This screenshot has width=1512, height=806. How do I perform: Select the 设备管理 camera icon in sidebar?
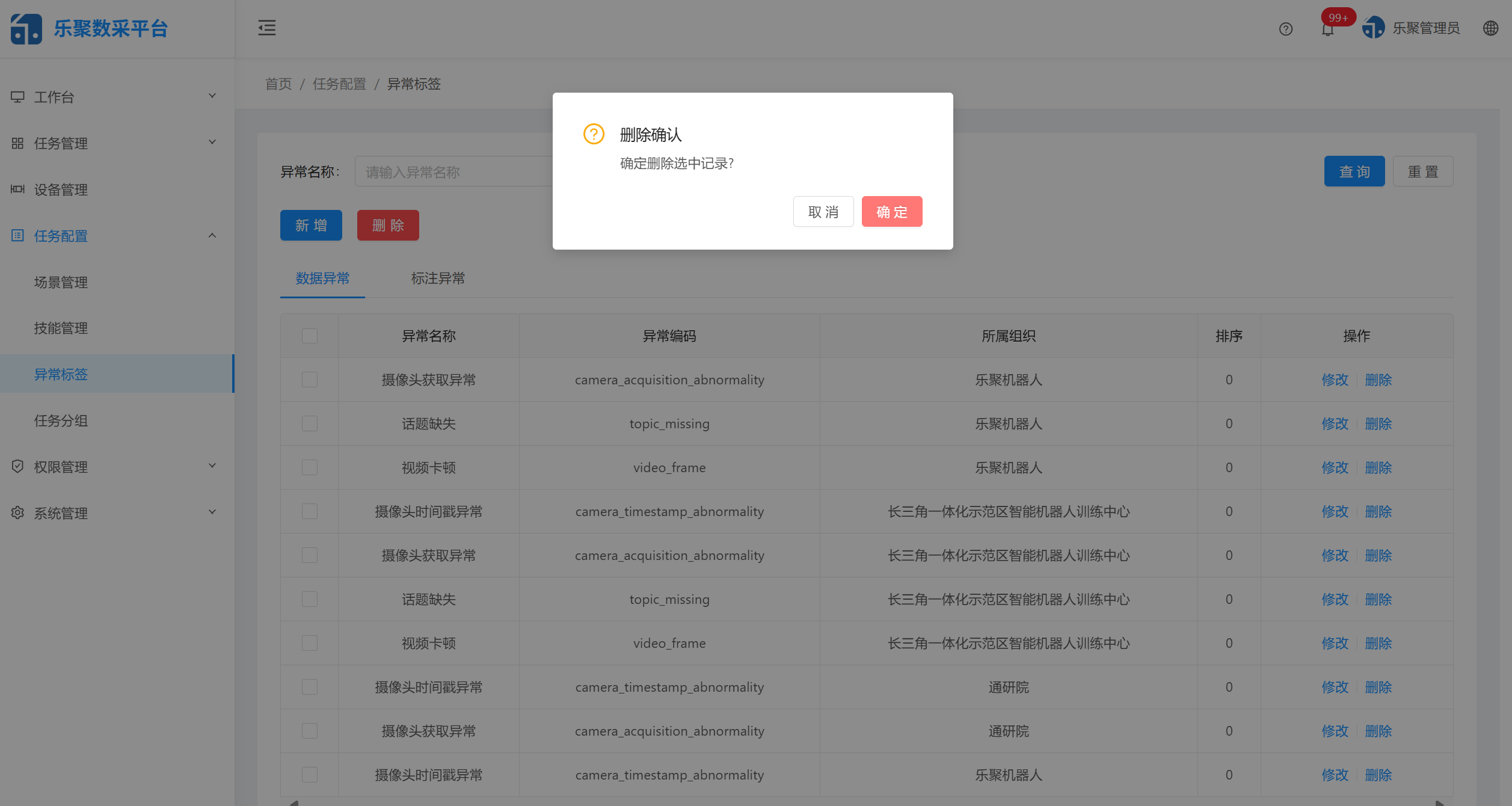pos(17,189)
